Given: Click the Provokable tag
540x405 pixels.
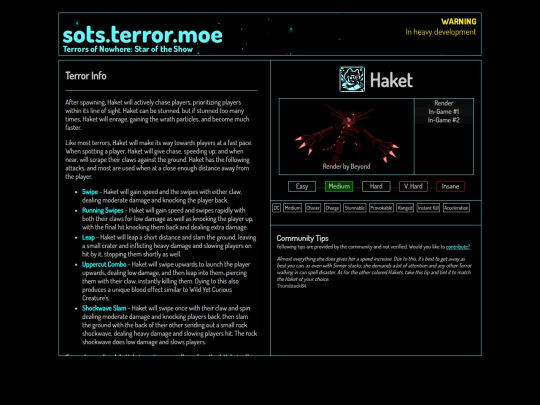Looking at the screenshot, I should click(381, 208).
